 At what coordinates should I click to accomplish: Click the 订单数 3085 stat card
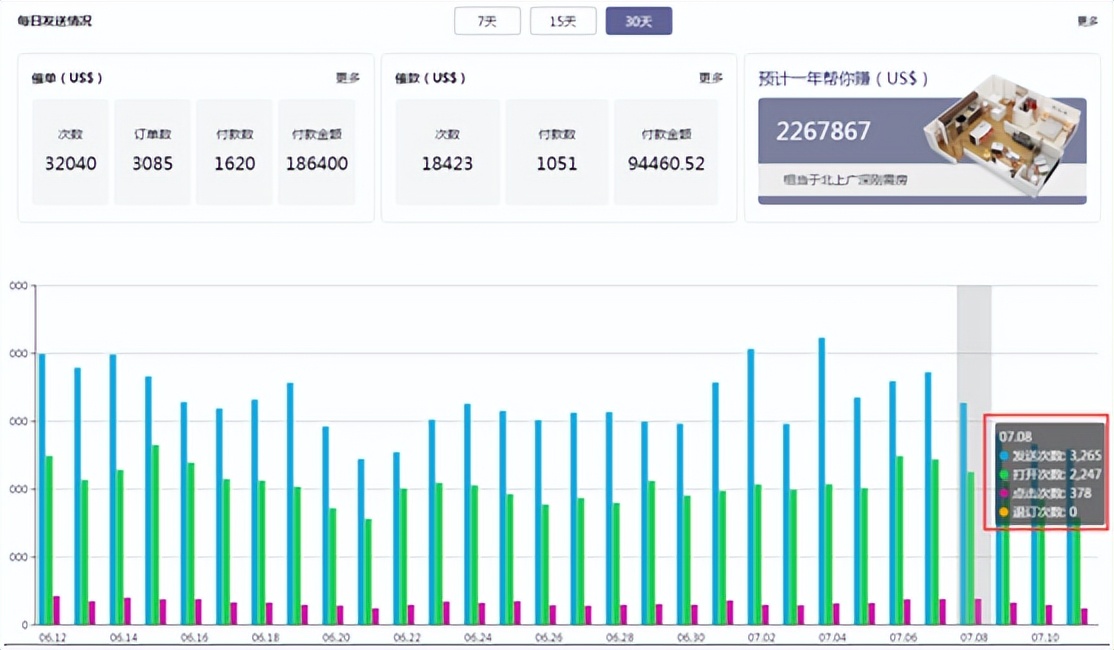point(152,152)
